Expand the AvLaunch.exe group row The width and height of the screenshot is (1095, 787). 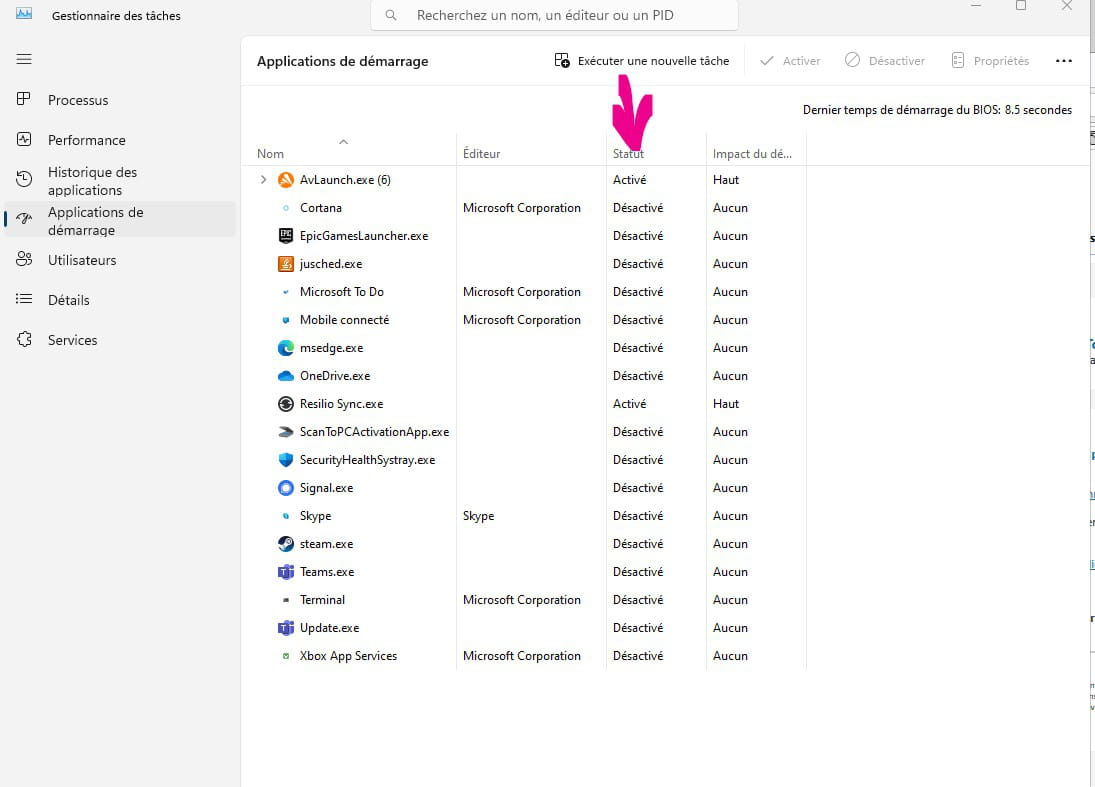[264, 180]
